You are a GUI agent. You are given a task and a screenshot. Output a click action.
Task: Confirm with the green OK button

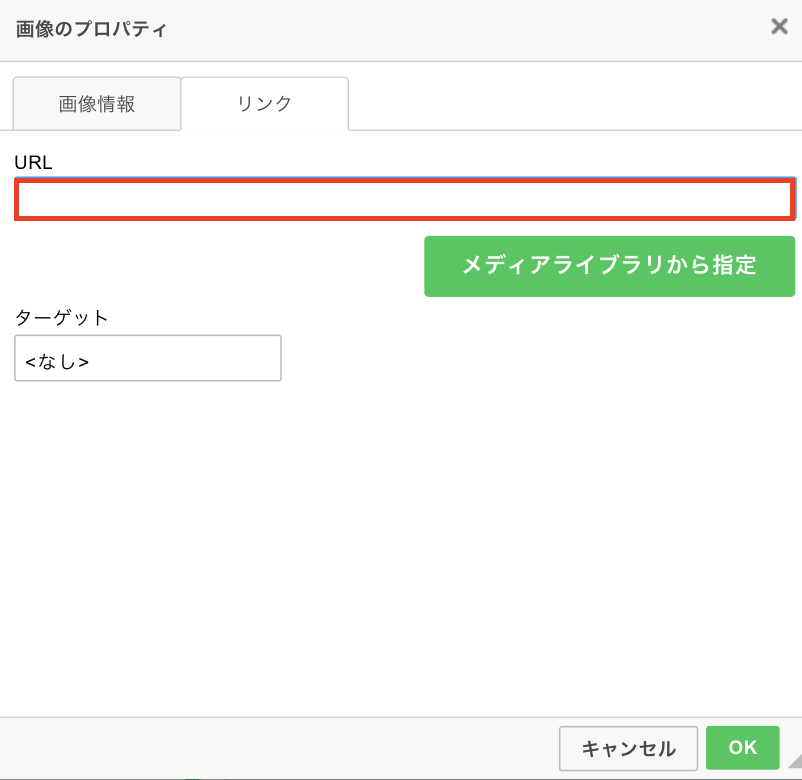click(742, 747)
